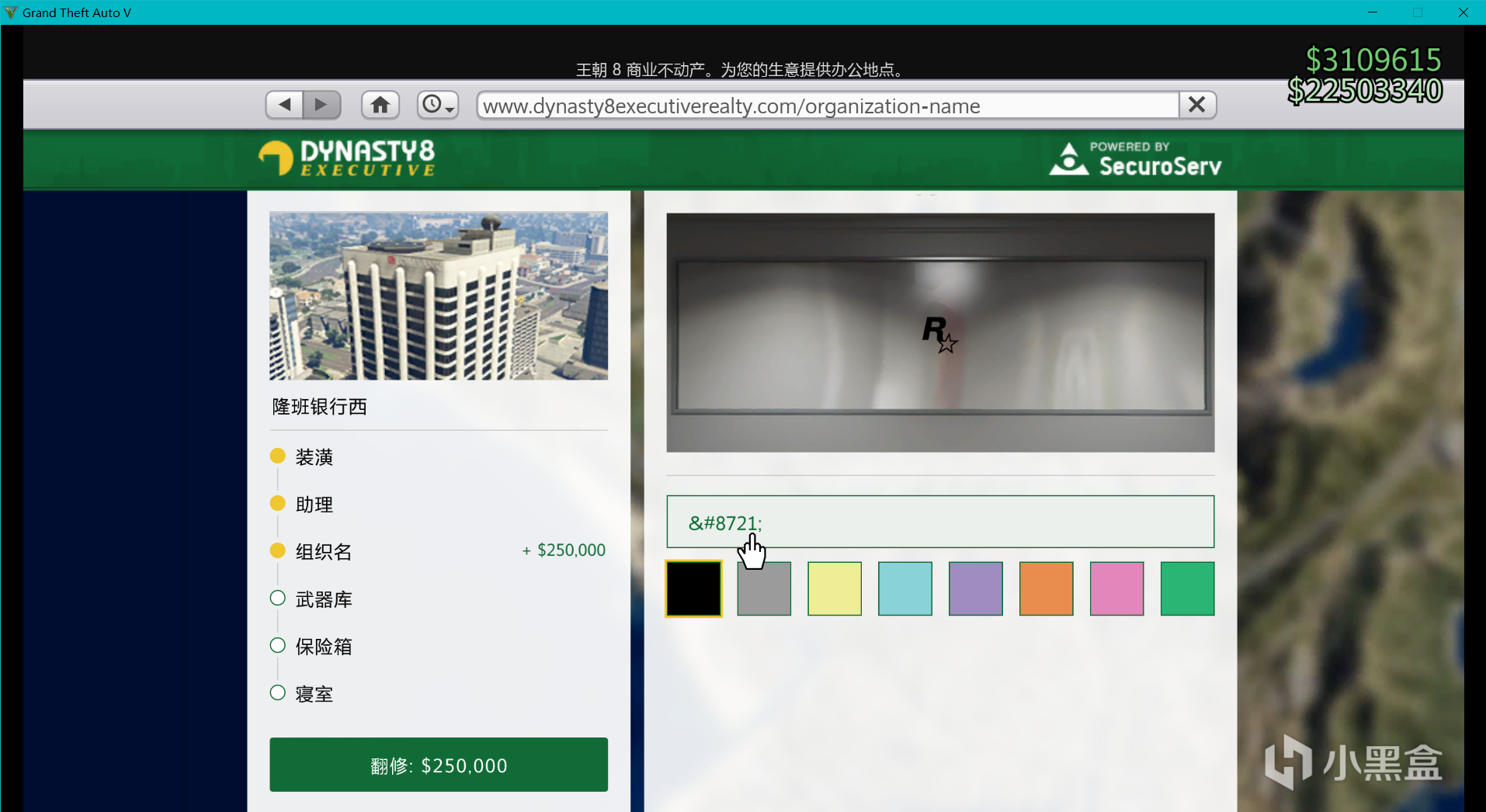Viewport: 1486px width, 812px height.
Task: Choose the pink name color swatch
Action: 1117,588
